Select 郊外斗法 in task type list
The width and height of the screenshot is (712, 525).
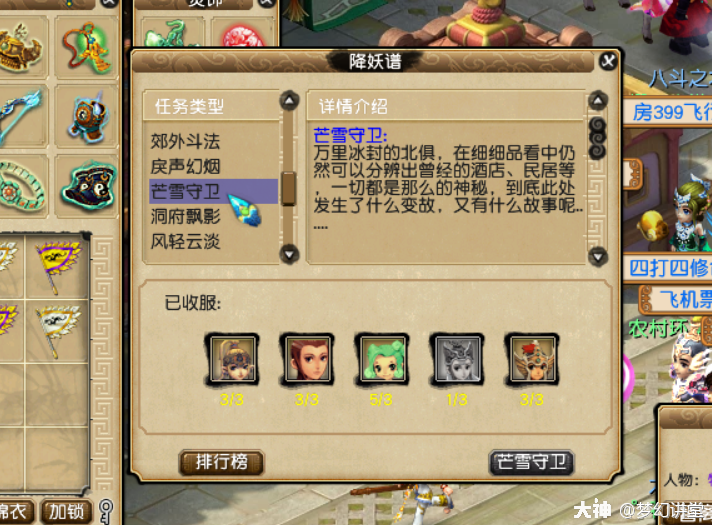pos(185,141)
